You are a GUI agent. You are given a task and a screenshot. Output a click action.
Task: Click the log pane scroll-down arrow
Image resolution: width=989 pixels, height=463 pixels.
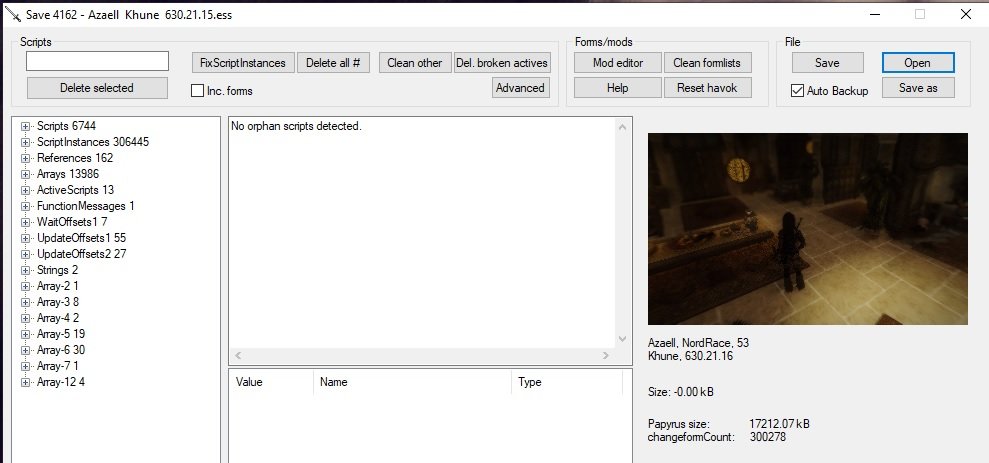click(623, 339)
